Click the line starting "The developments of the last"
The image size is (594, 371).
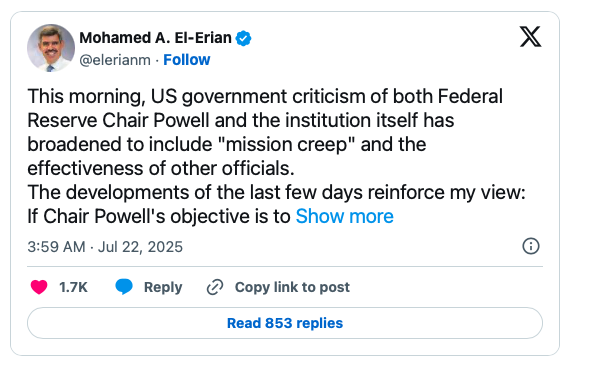pyautogui.click(x=276, y=192)
